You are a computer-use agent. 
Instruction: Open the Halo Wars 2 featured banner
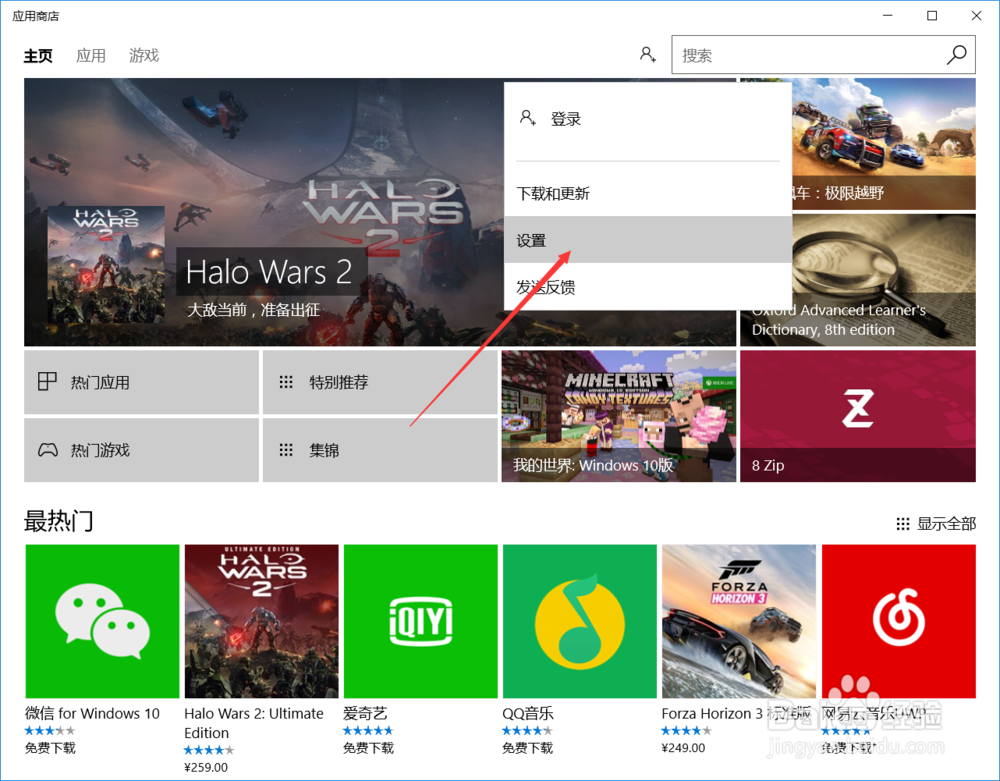pos(380,212)
